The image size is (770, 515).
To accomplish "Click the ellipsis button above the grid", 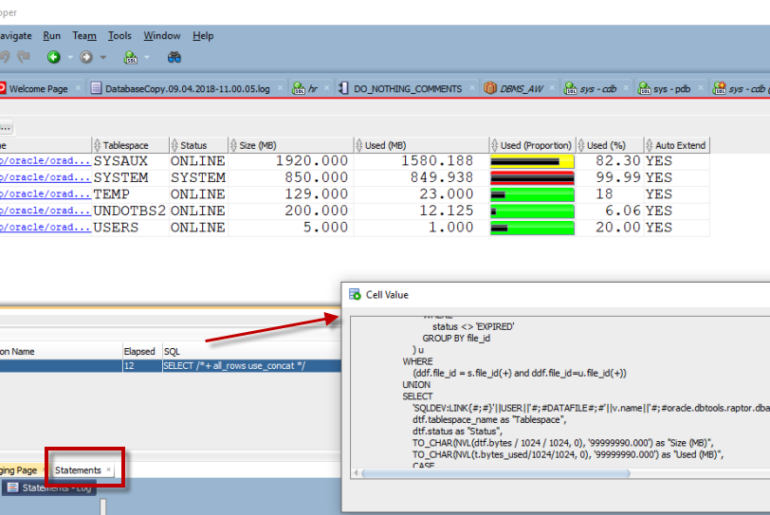I will tap(6, 128).
